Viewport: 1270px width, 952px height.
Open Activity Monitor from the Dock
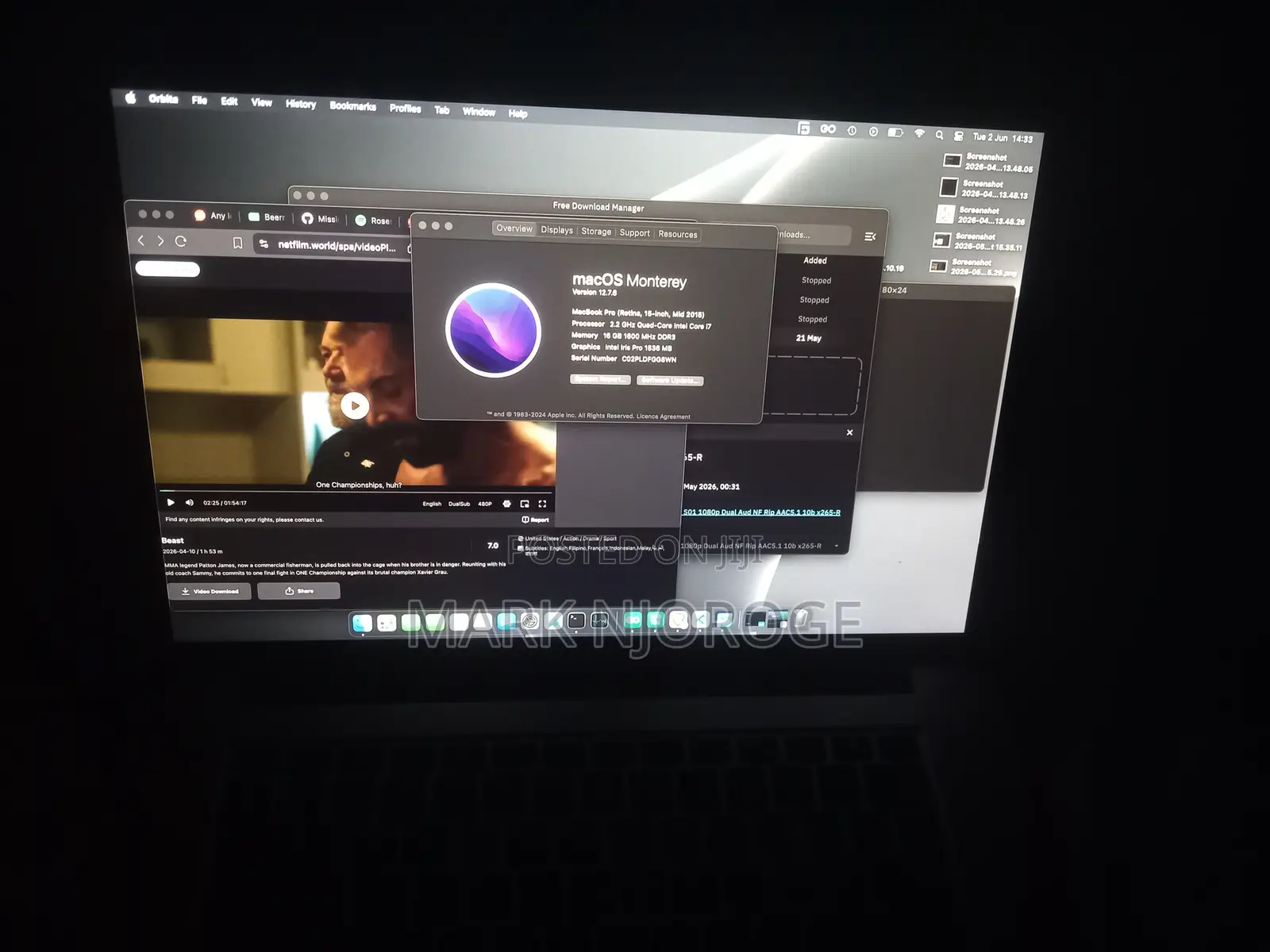pos(600,621)
